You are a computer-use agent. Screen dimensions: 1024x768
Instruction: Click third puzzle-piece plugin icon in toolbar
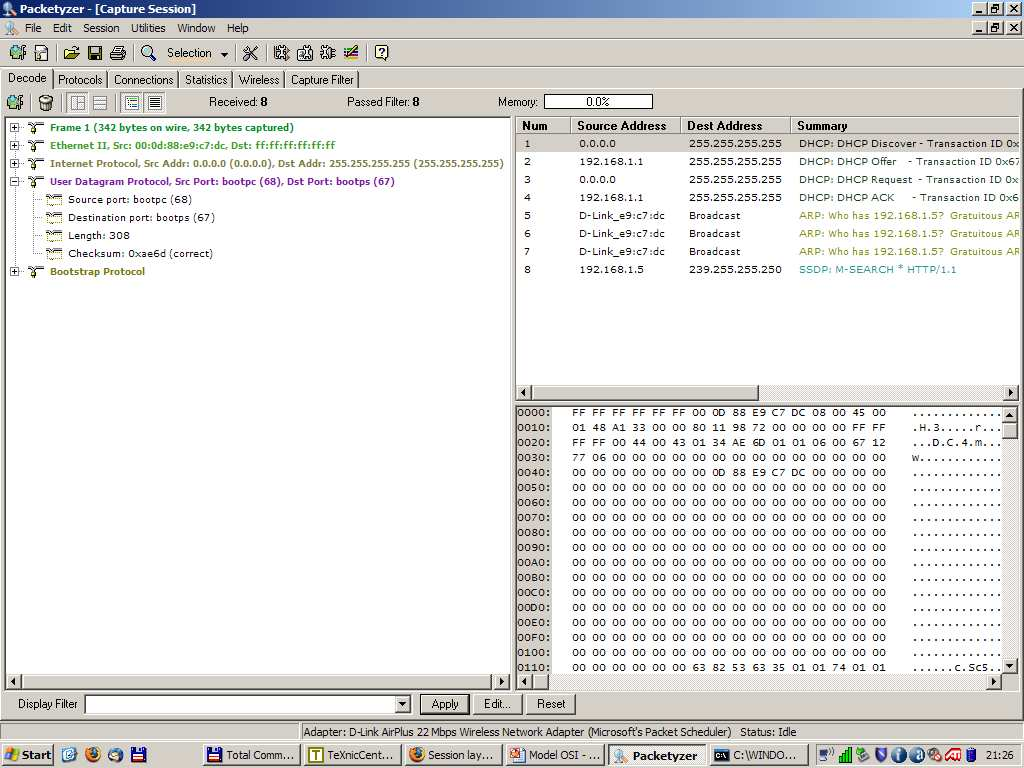click(328, 53)
